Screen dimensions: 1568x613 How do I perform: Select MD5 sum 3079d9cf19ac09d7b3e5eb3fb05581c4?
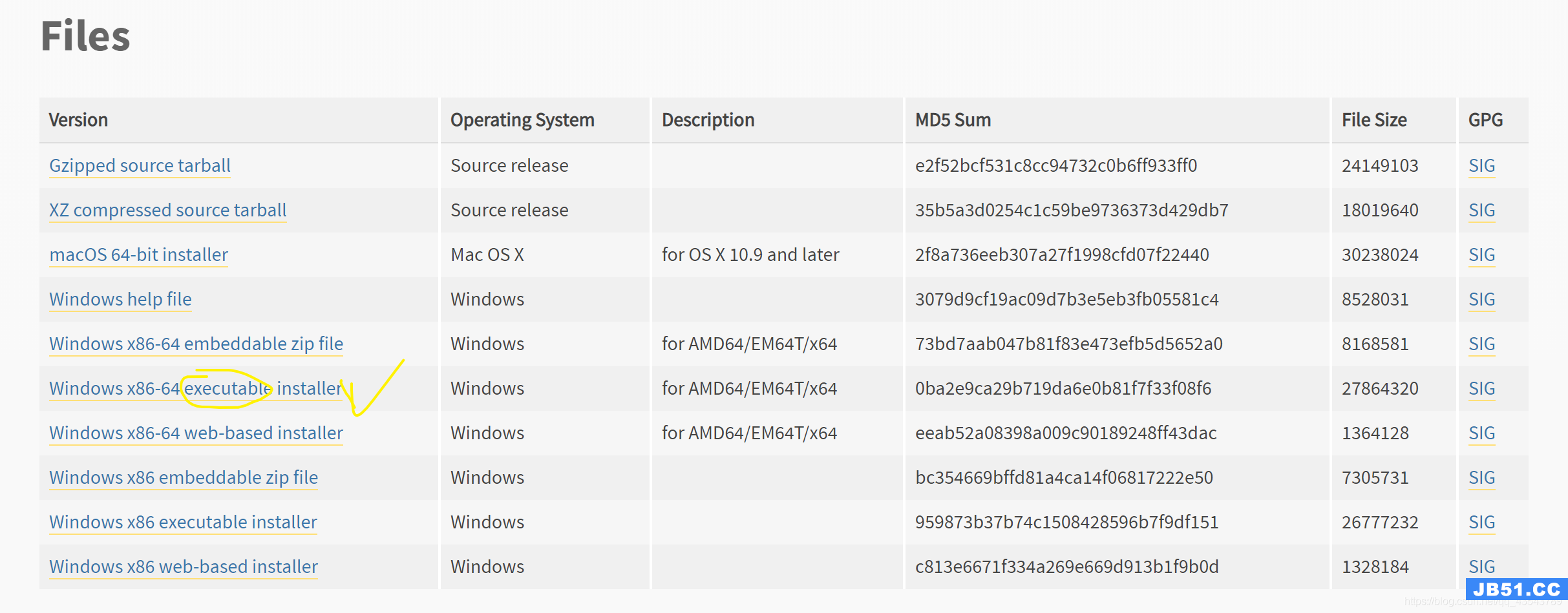point(1067,300)
